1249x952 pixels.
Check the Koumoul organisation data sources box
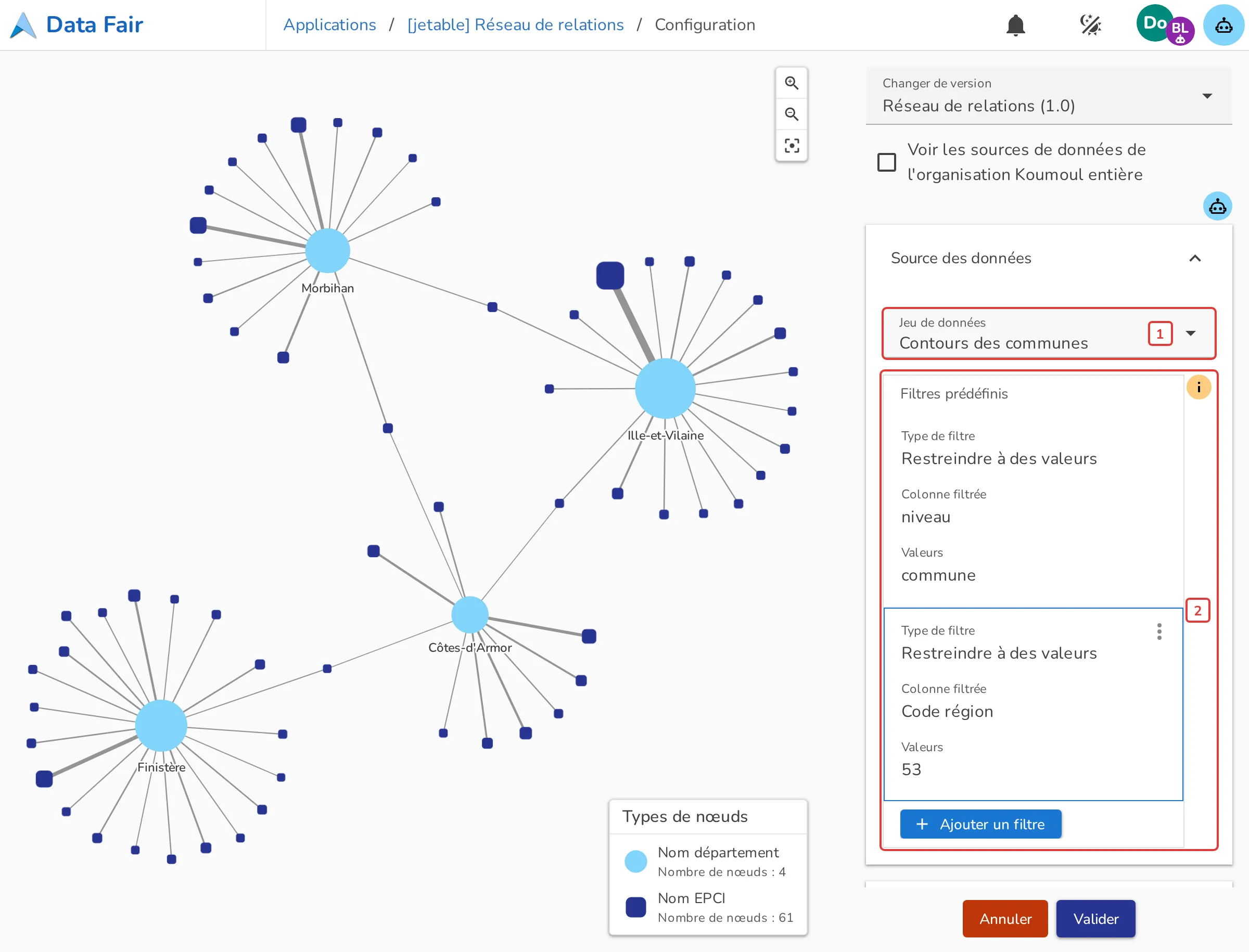coord(886,162)
